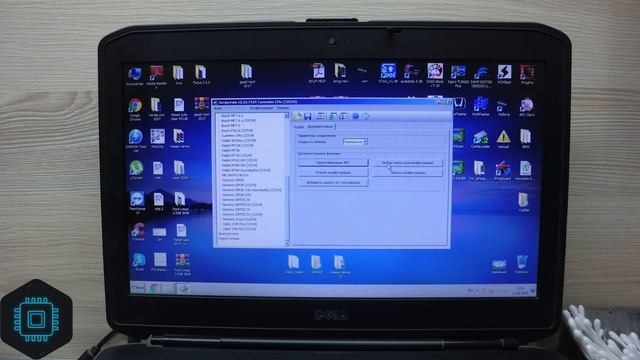
Task: Select Siemens SIM2K Kia-Hyundai [CECM] entry
Action: [x=252, y=190]
